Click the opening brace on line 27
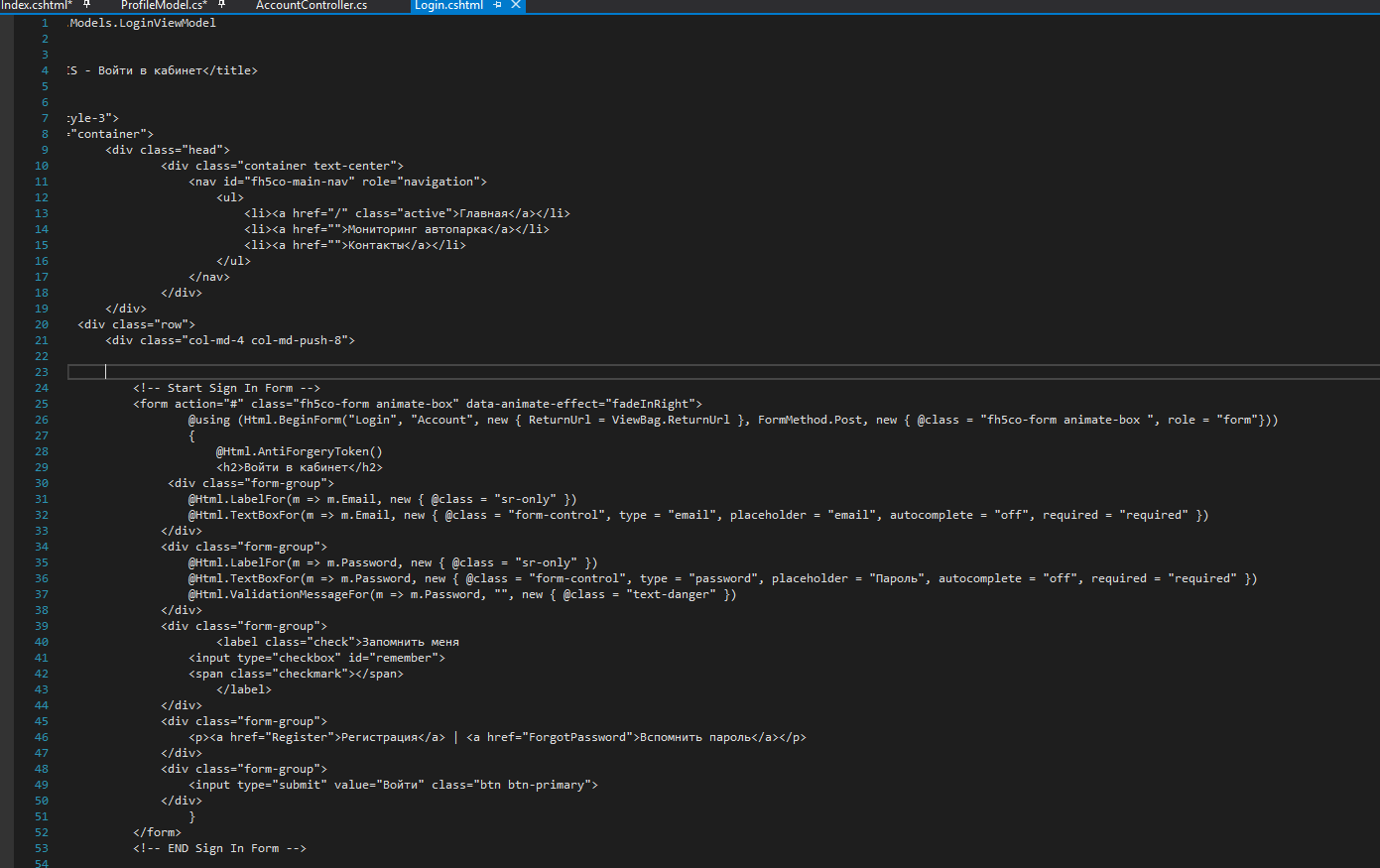Screen dimensions: 1380x868 [x=192, y=435]
